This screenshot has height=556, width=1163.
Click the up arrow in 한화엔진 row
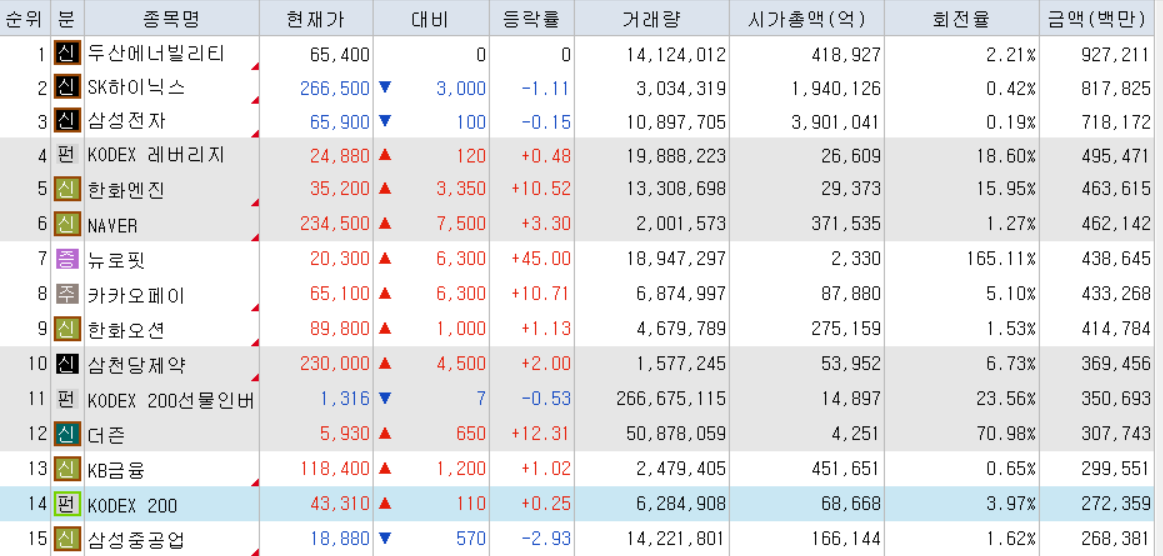pyautogui.click(x=384, y=189)
